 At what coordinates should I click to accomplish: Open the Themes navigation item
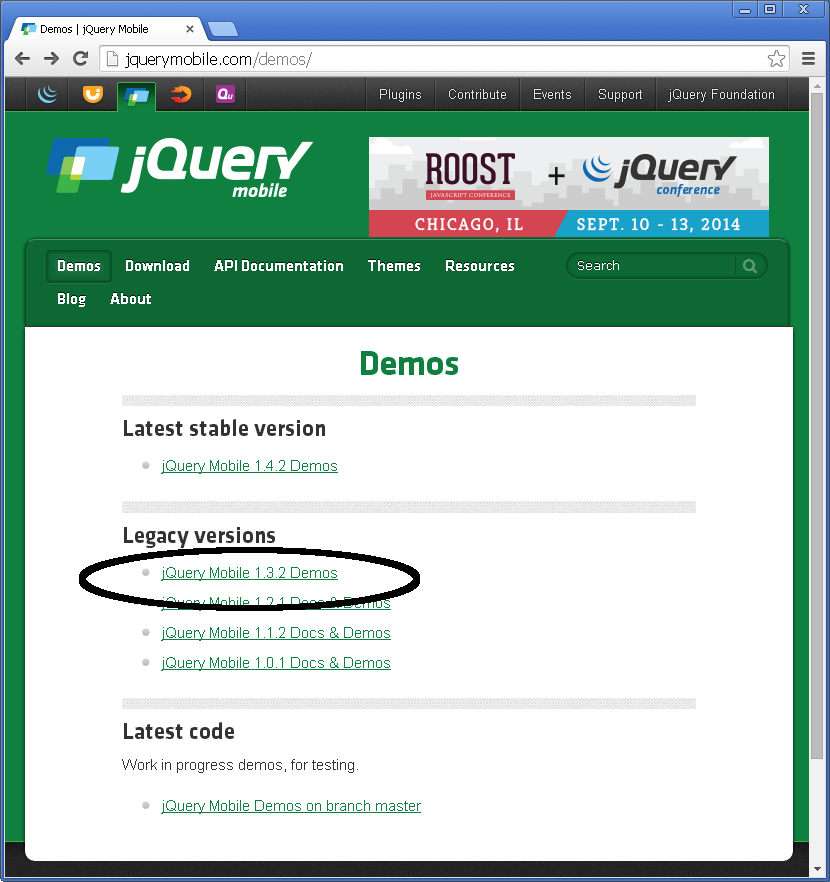point(394,266)
